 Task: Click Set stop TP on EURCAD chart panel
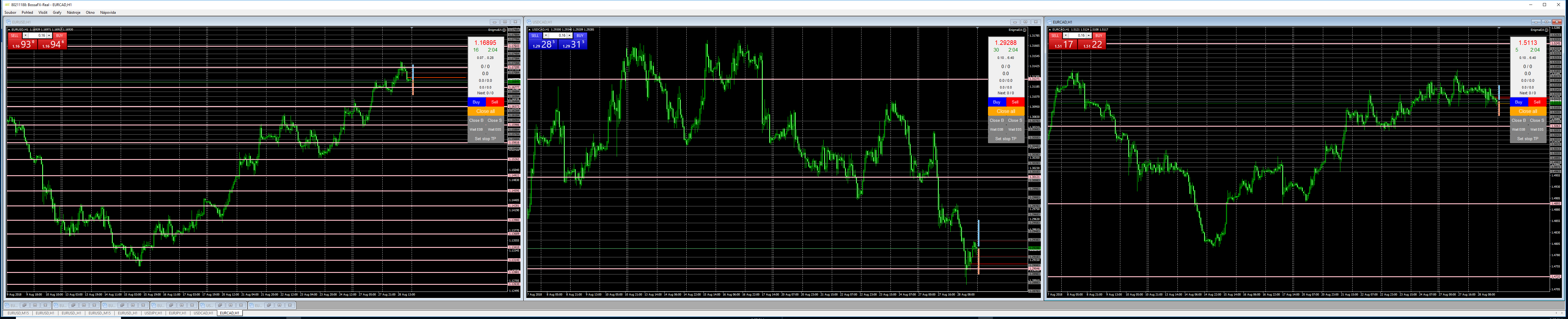pyautogui.click(x=1529, y=139)
